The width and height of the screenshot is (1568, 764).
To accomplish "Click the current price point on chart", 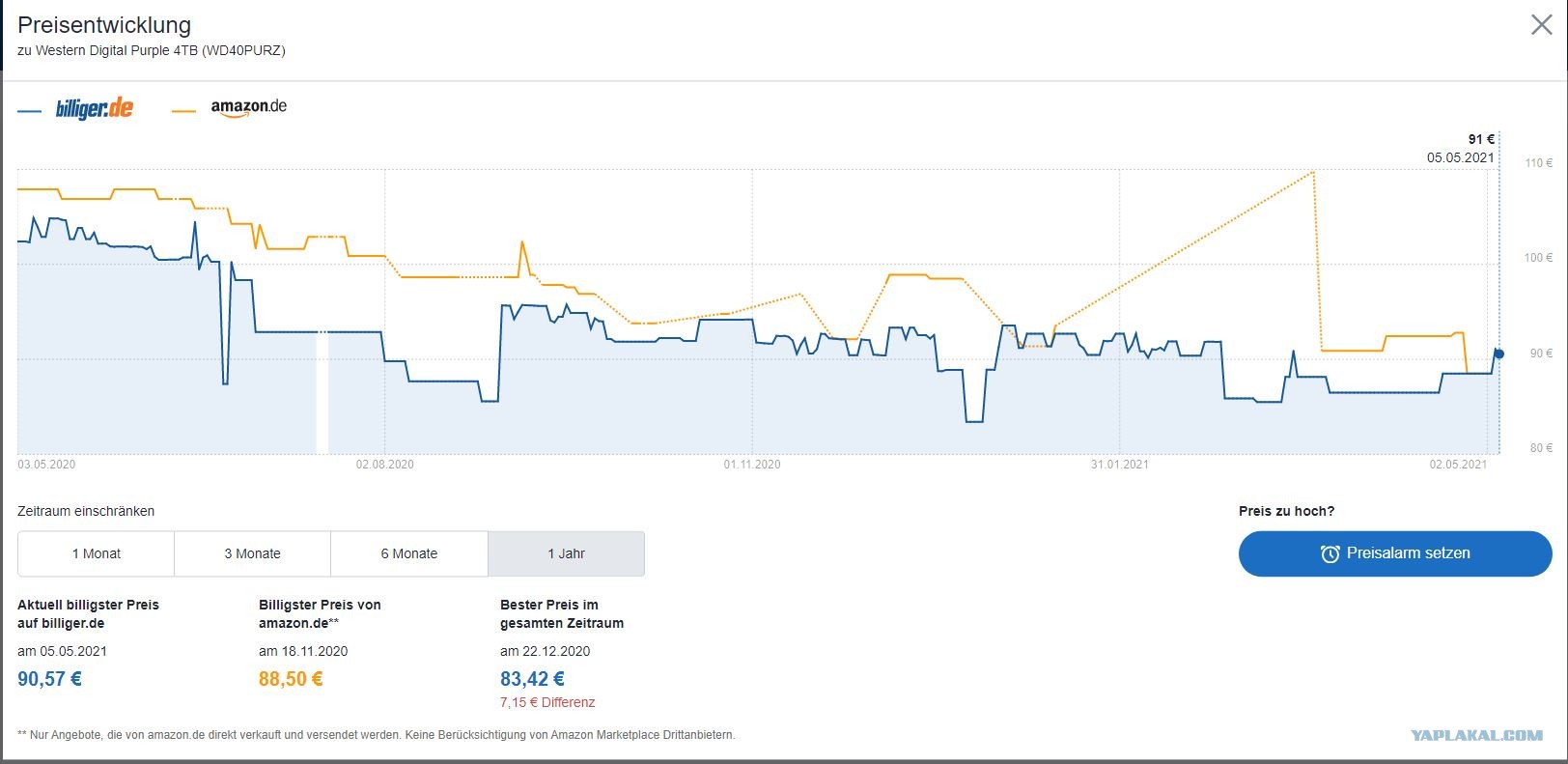I will point(1498,354).
